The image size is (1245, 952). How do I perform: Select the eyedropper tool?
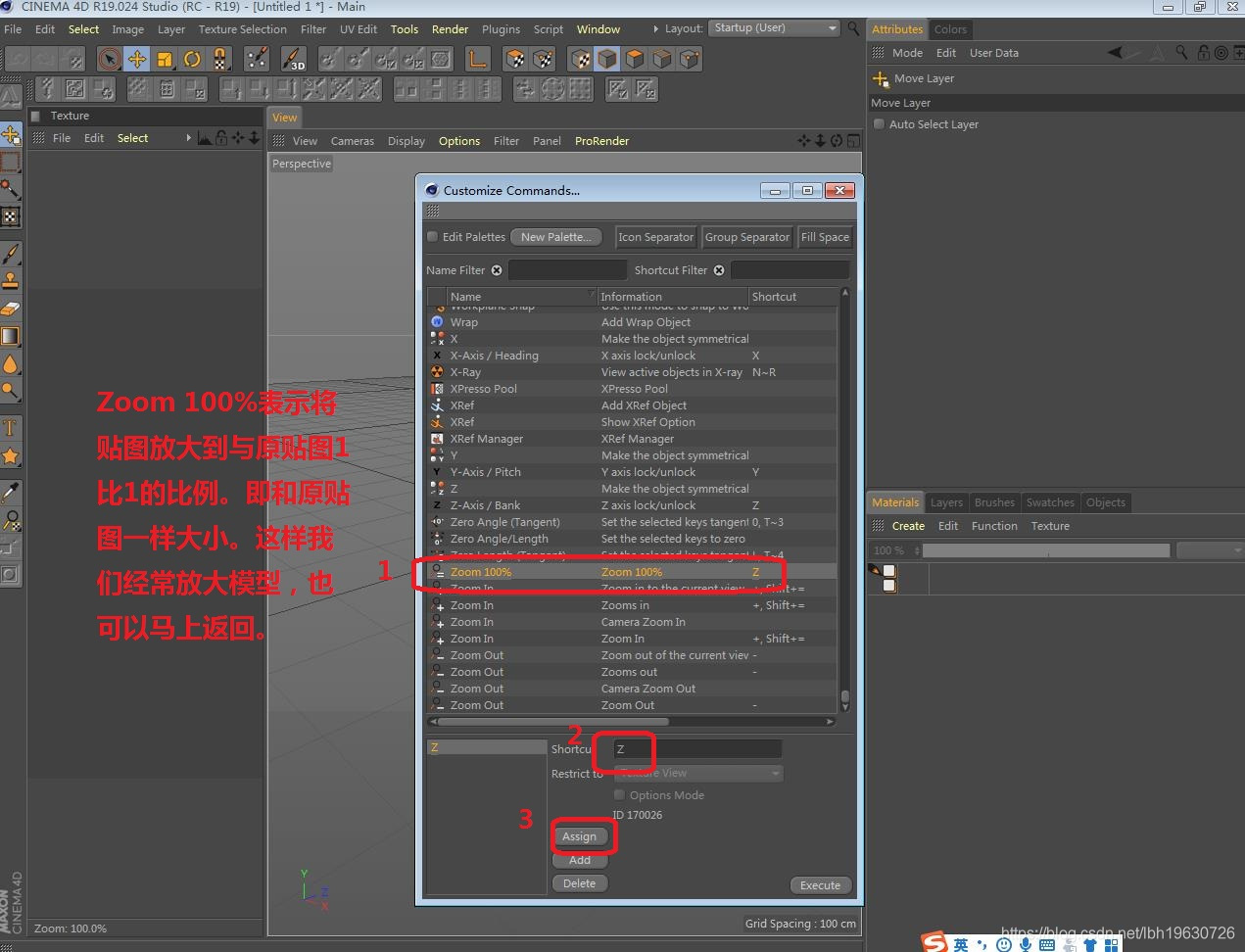click(11, 492)
